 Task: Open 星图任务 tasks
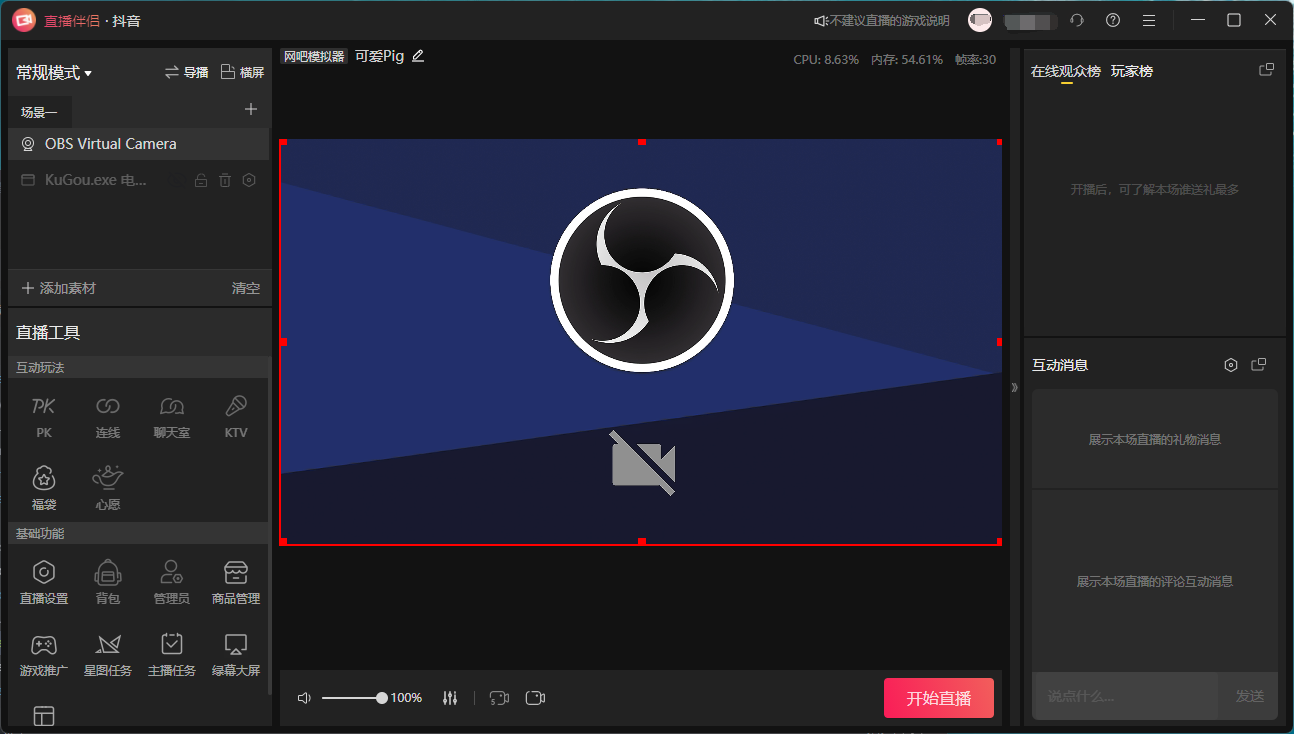click(x=107, y=655)
